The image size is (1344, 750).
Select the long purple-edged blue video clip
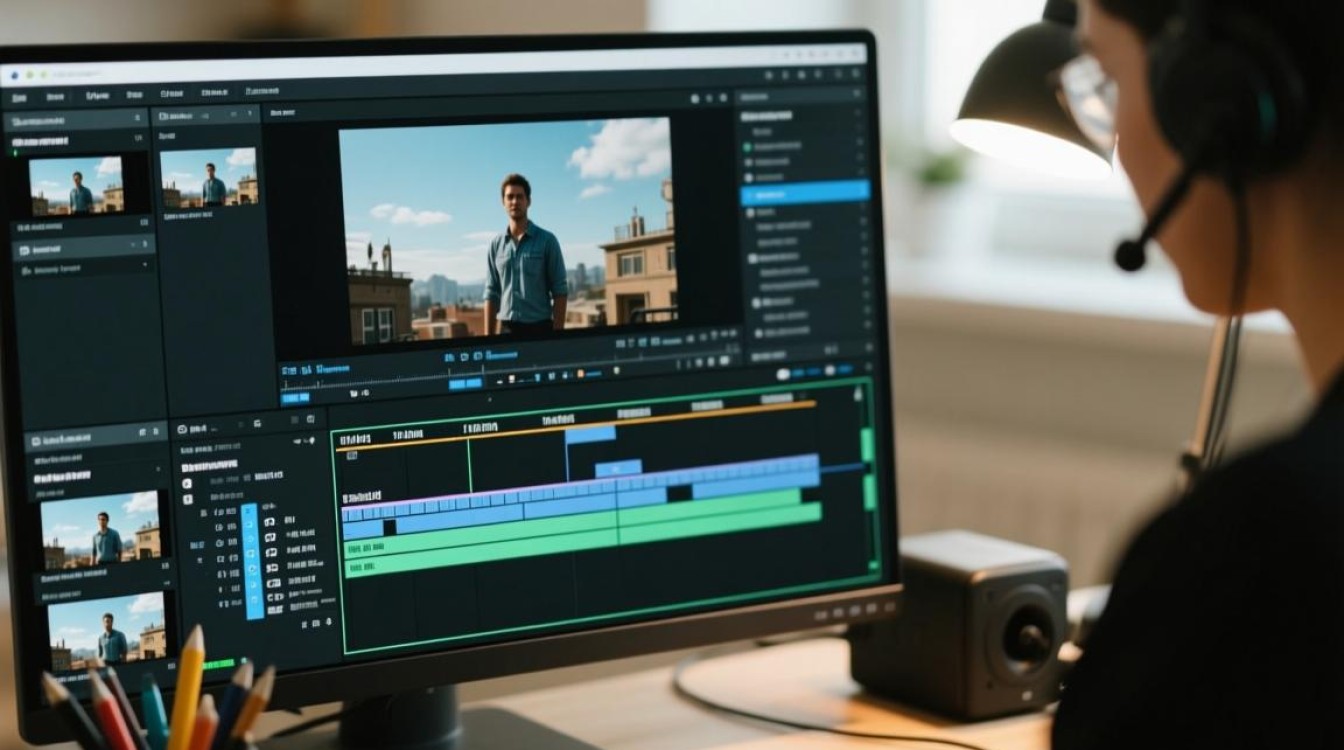click(x=581, y=489)
